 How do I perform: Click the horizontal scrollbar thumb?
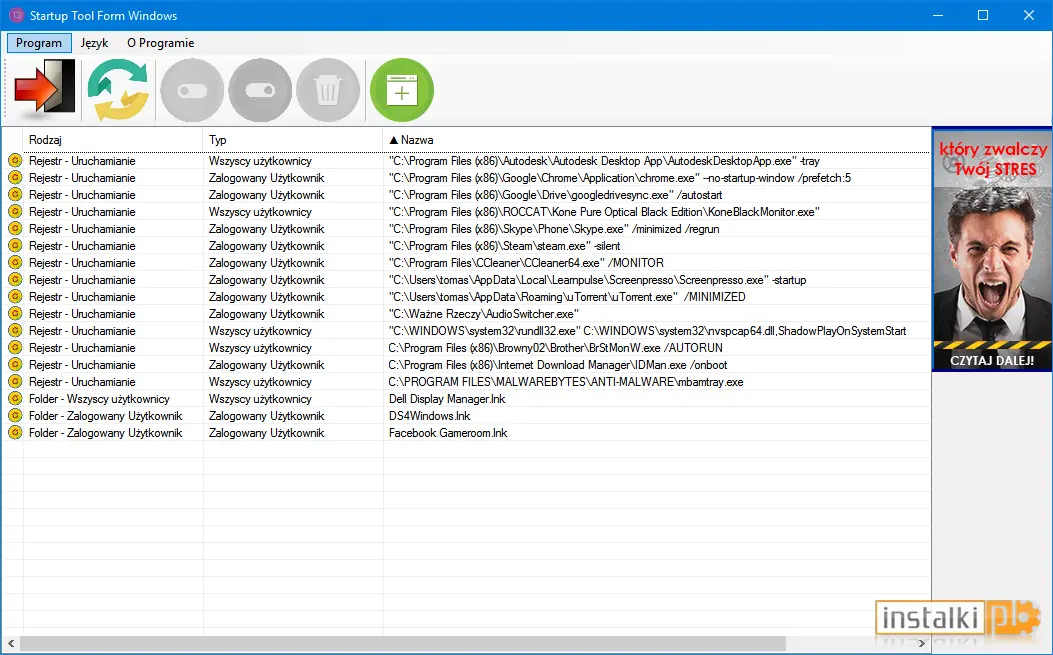coord(402,644)
